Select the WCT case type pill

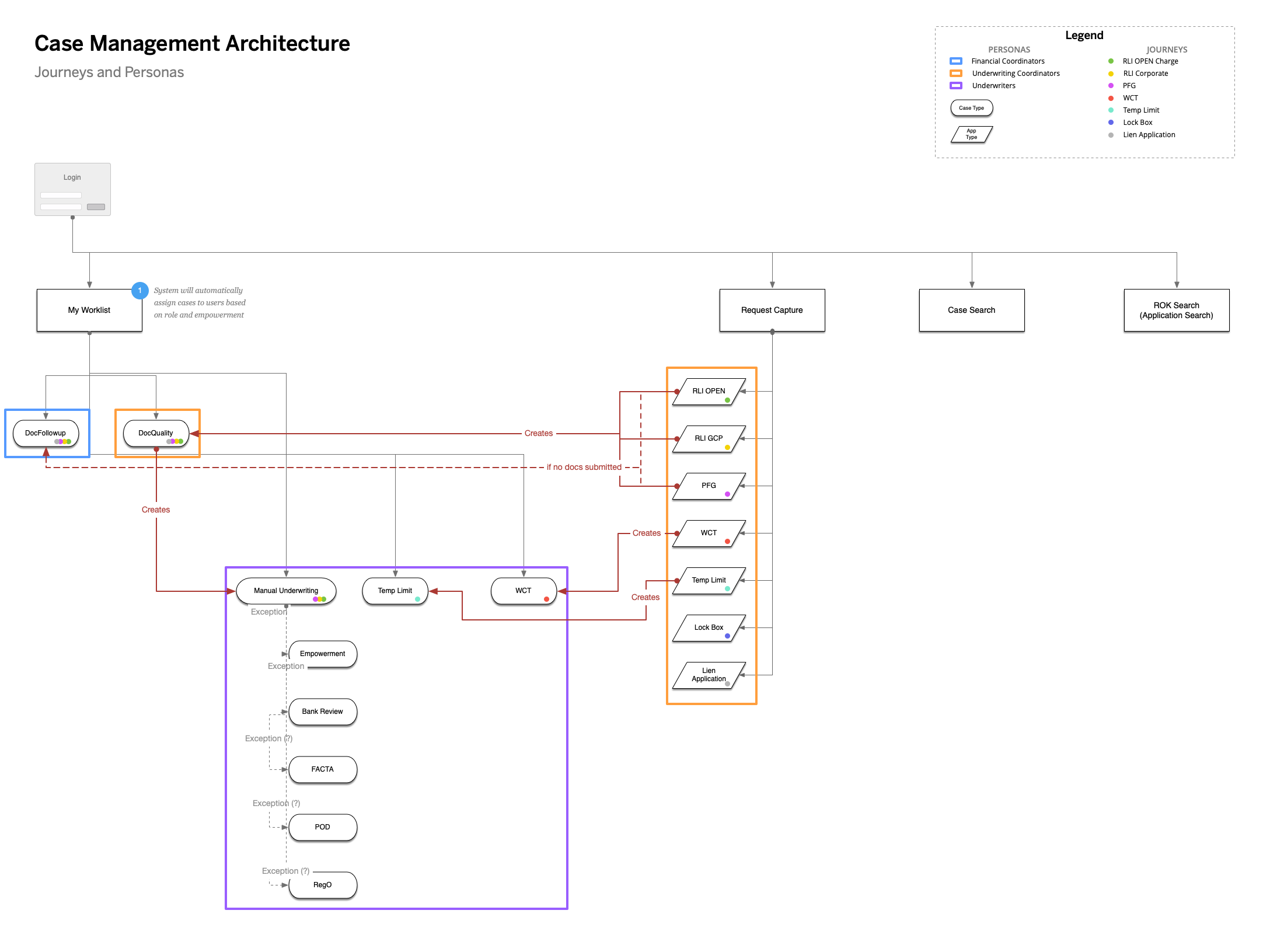point(524,591)
